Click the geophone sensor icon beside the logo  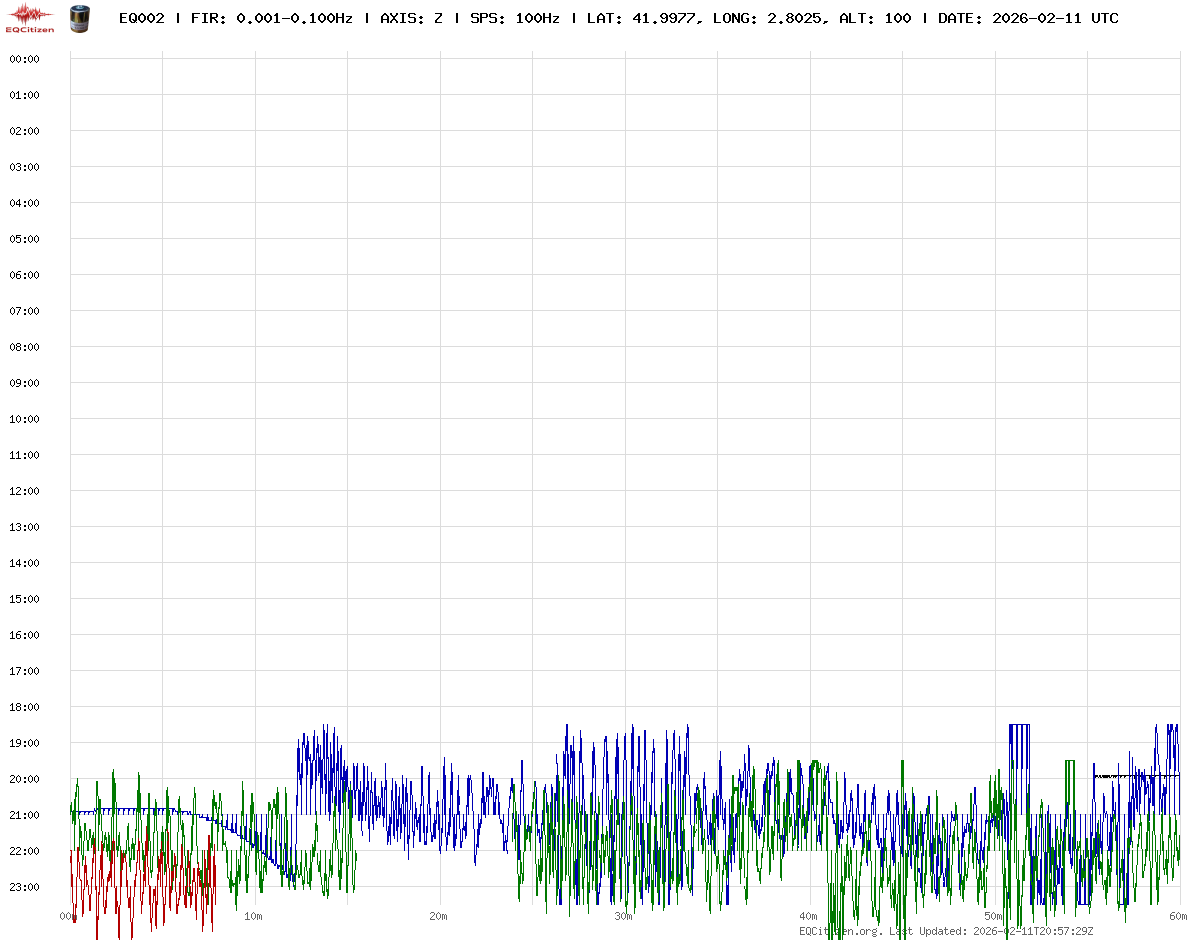pos(78,18)
